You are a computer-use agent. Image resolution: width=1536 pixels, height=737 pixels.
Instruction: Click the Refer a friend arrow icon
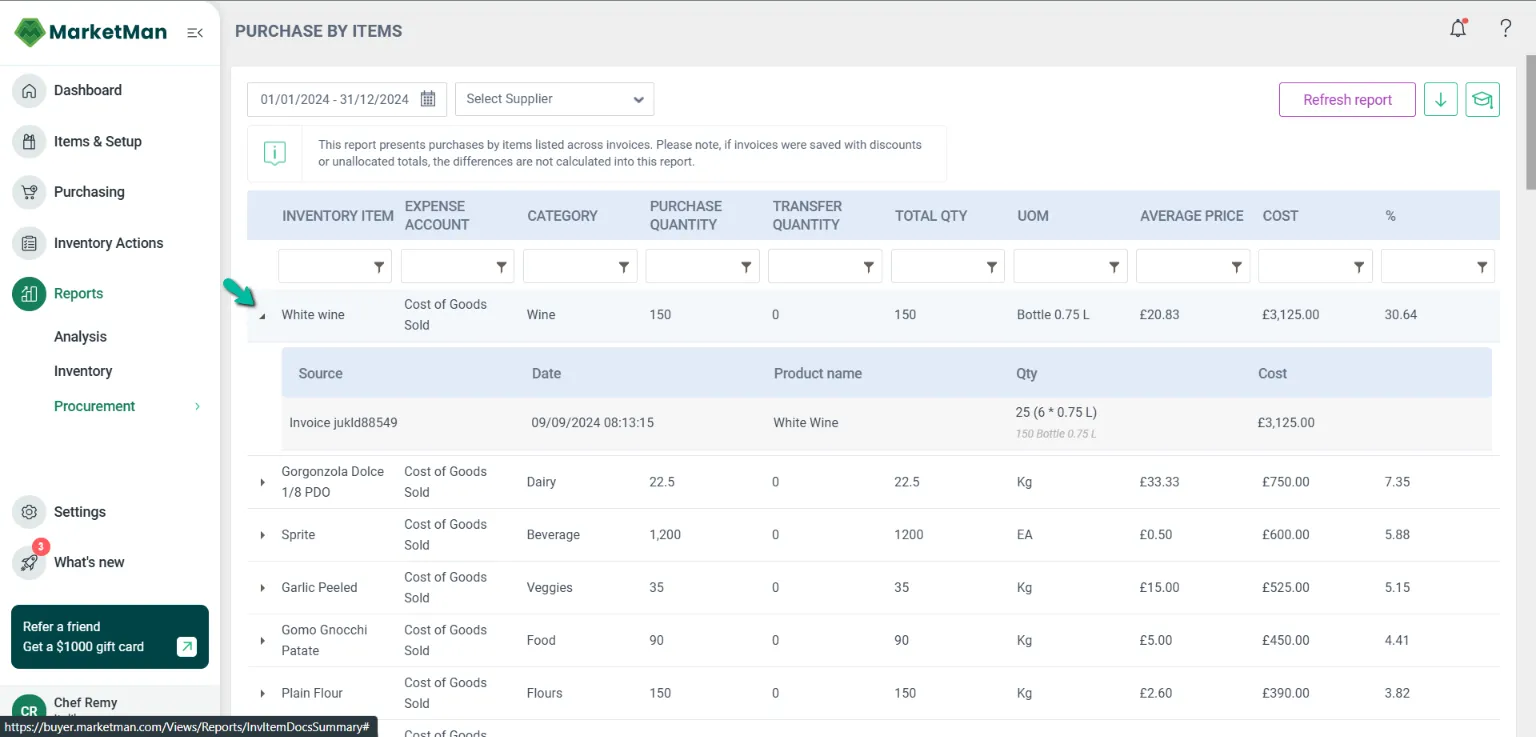[x=187, y=647]
